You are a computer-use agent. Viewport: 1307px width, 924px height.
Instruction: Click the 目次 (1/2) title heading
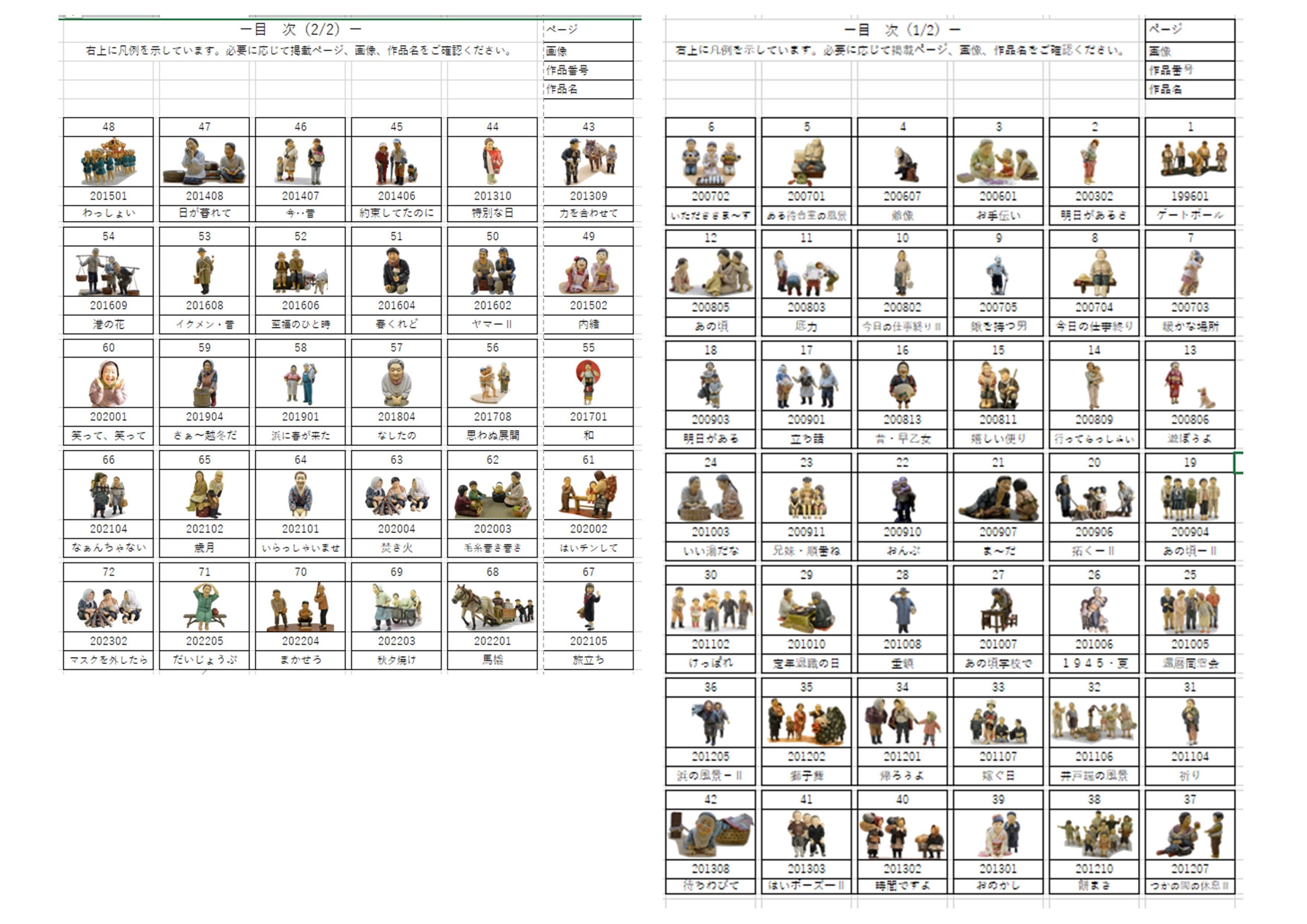(x=902, y=29)
